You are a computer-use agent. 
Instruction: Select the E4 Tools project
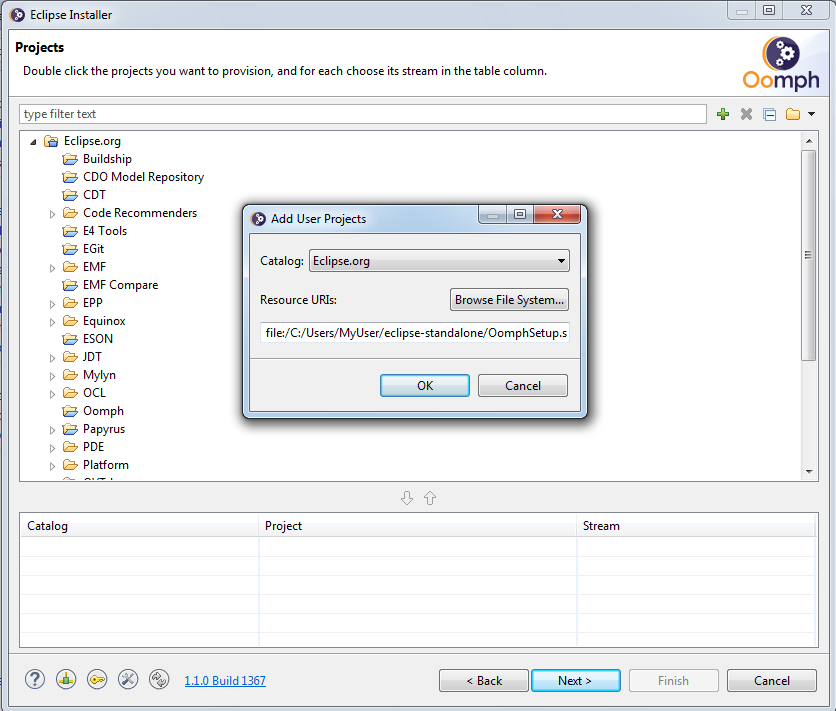click(105, 231)
